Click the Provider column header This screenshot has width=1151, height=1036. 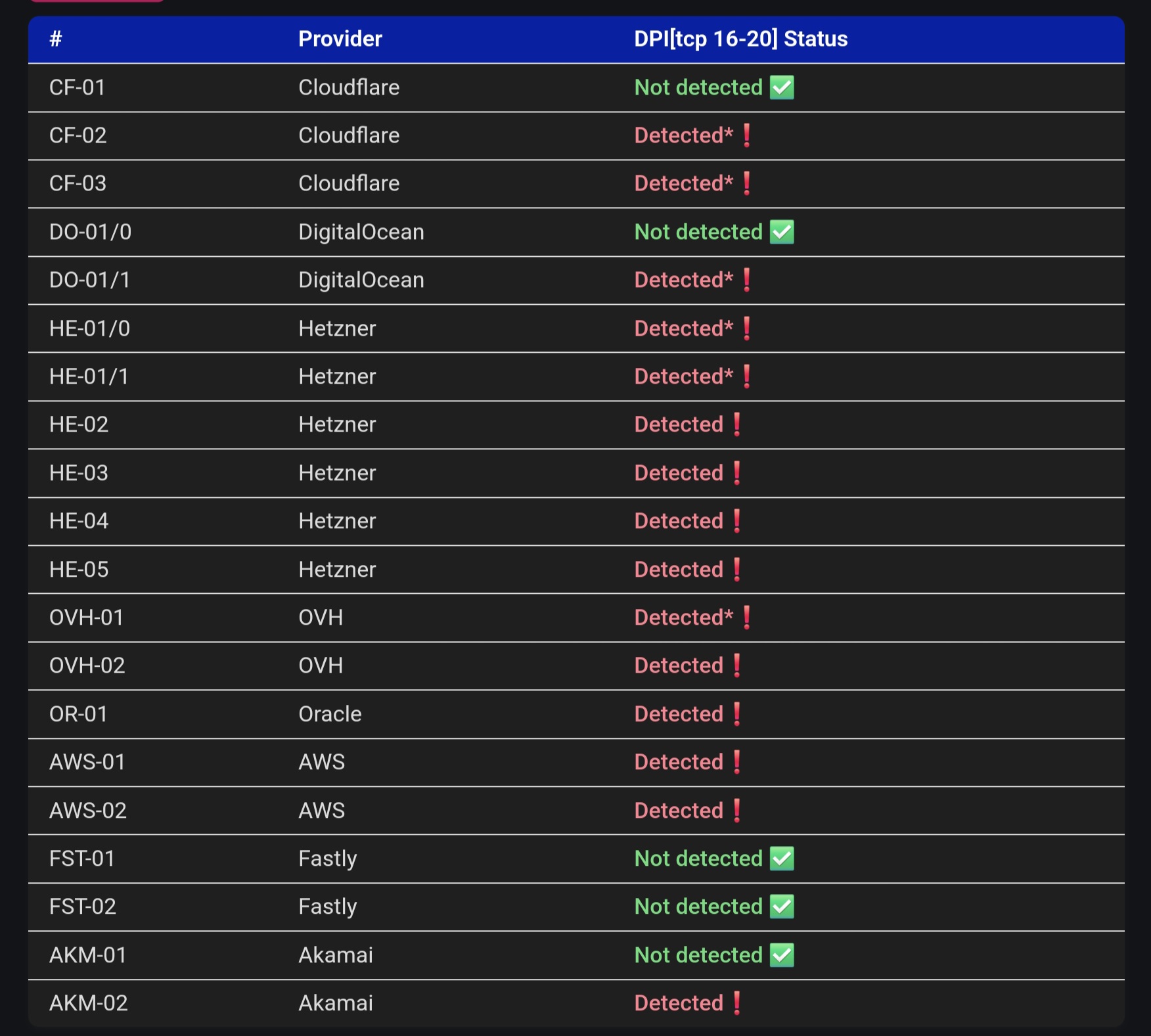click(340, 39)
